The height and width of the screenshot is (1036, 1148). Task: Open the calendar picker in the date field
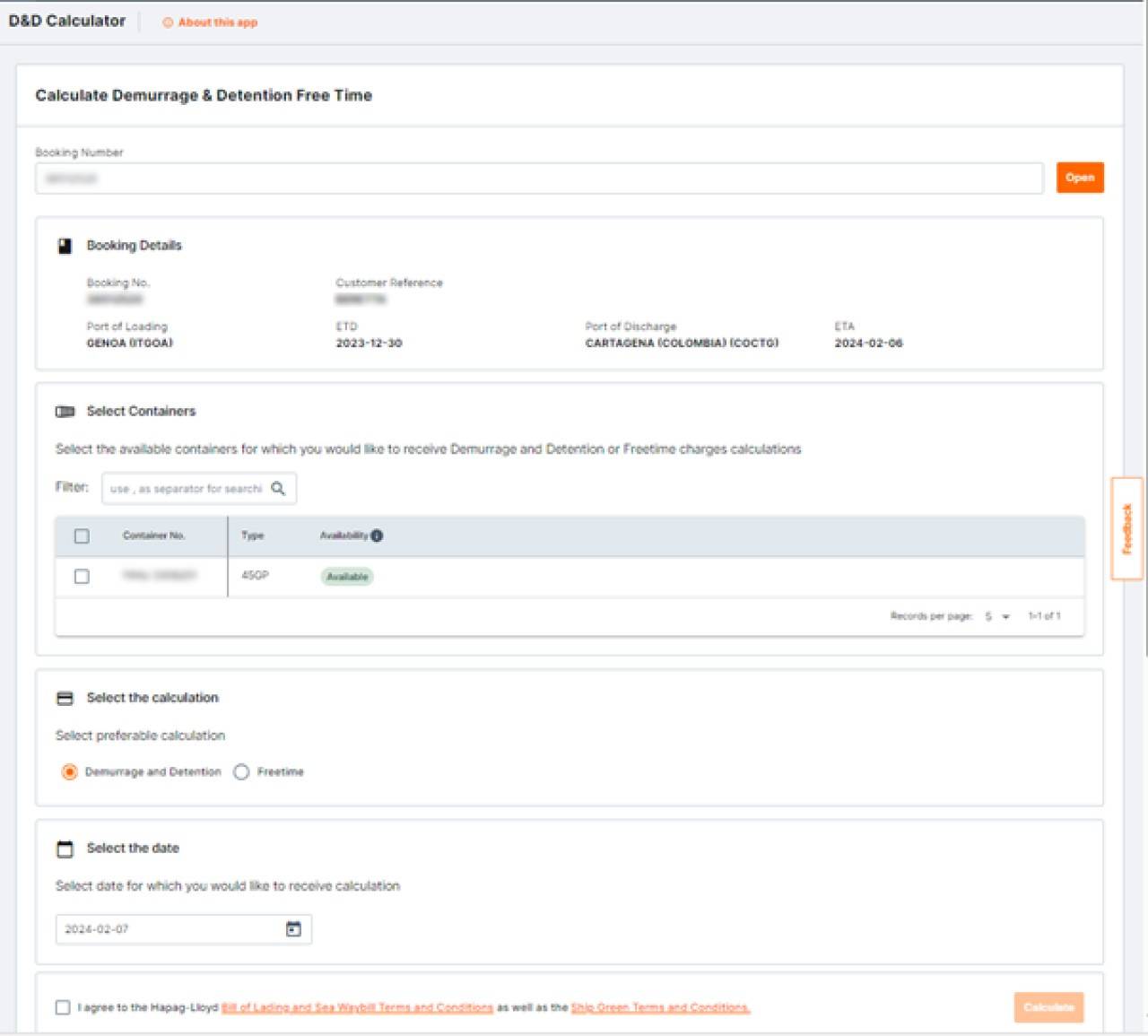(x=294, y=929)
